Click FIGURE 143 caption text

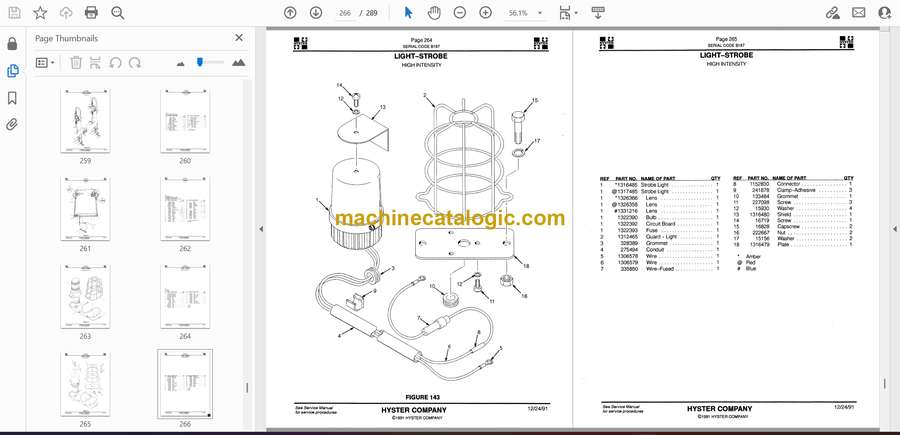click(422, 397)
